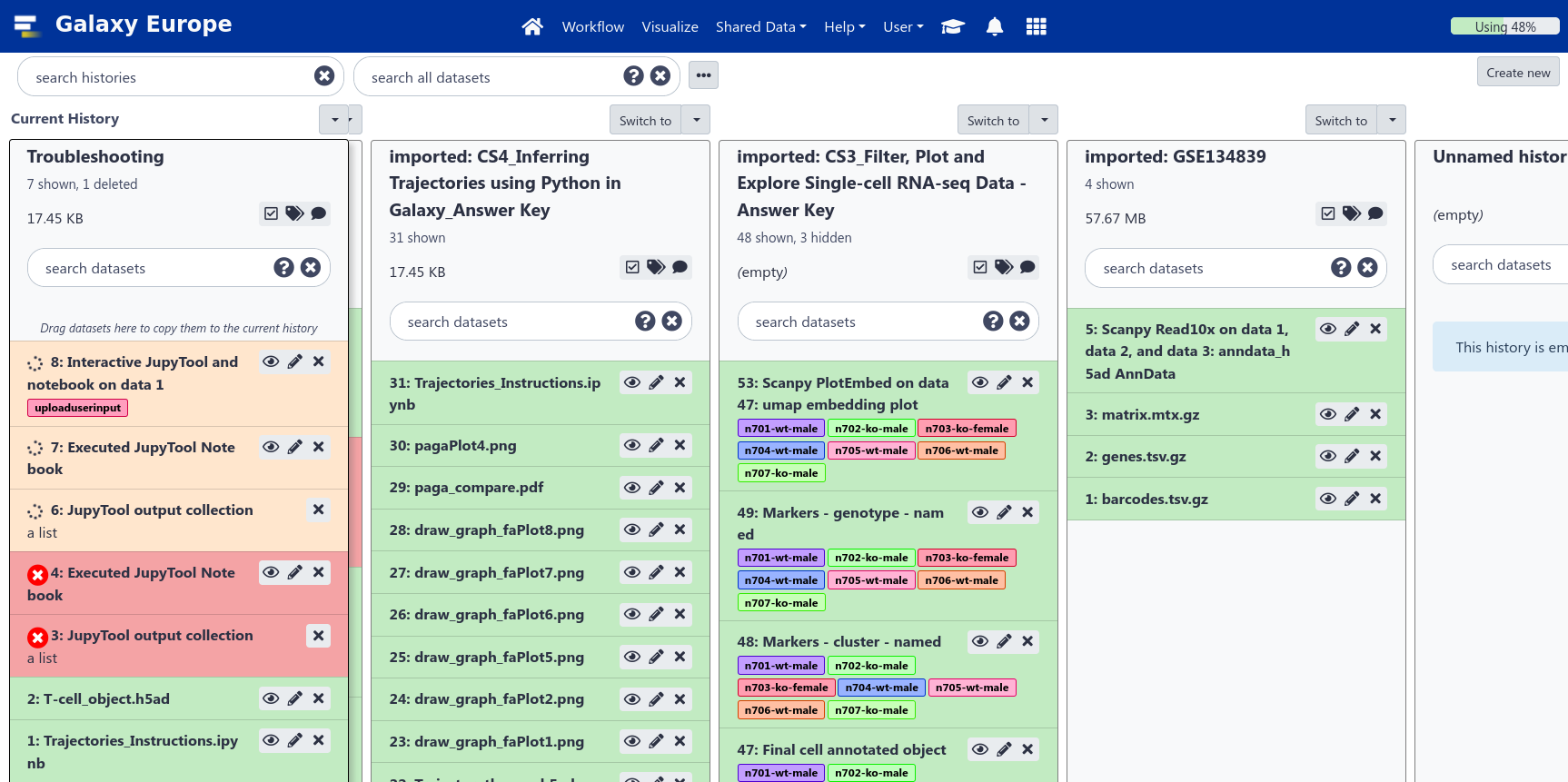Toggle dataset selection in imported CS3 history
The width and height of the screenshot is (1568, 782).
[980, 267]
